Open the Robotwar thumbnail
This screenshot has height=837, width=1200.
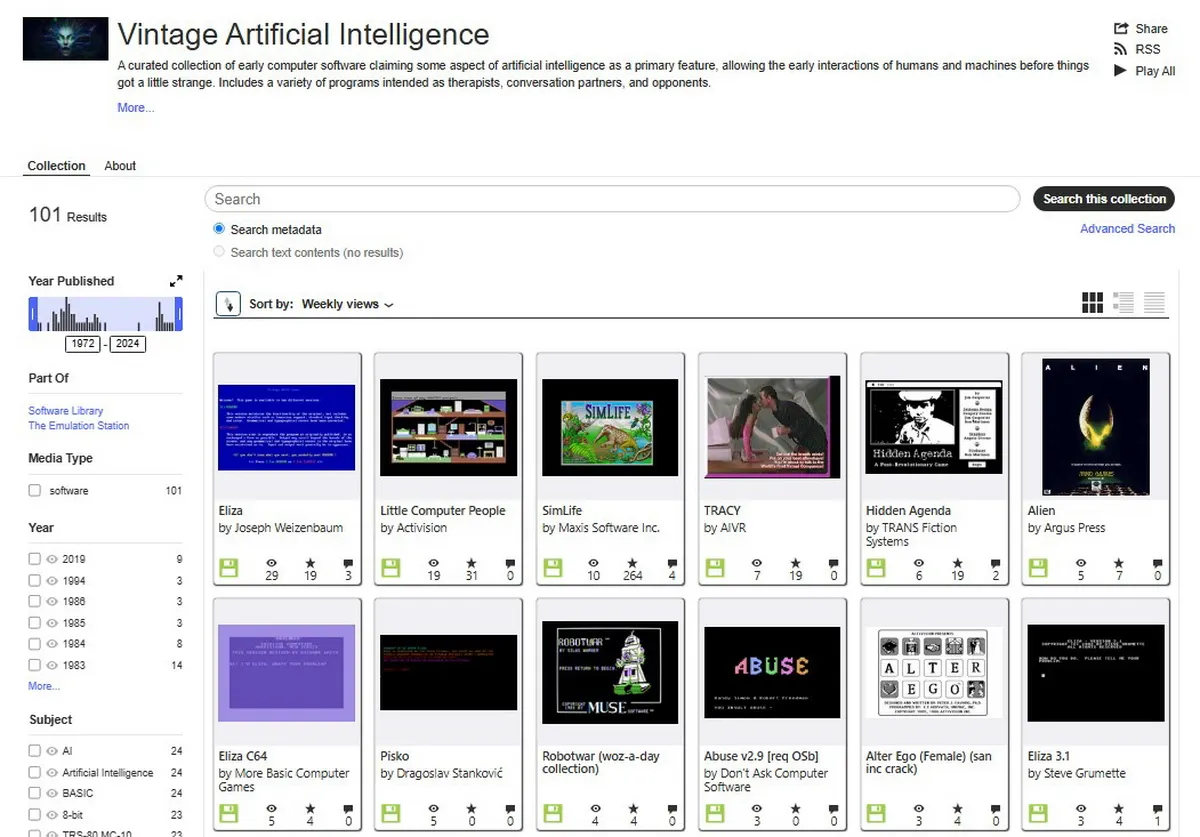[610, 672]
